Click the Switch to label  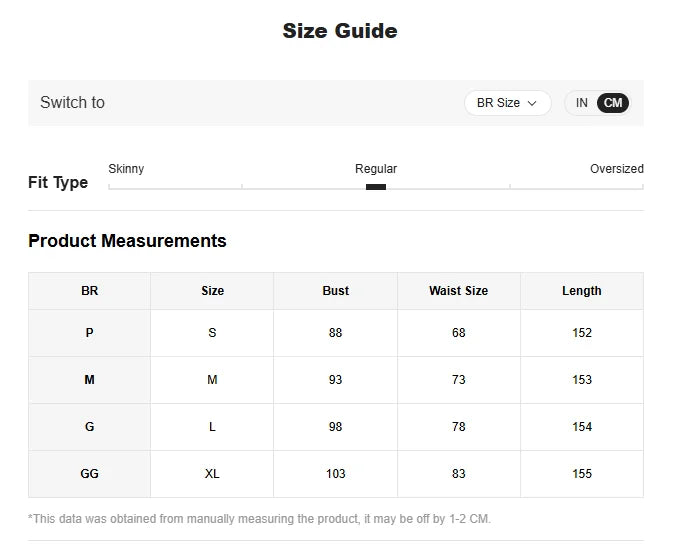pos(73,103)
